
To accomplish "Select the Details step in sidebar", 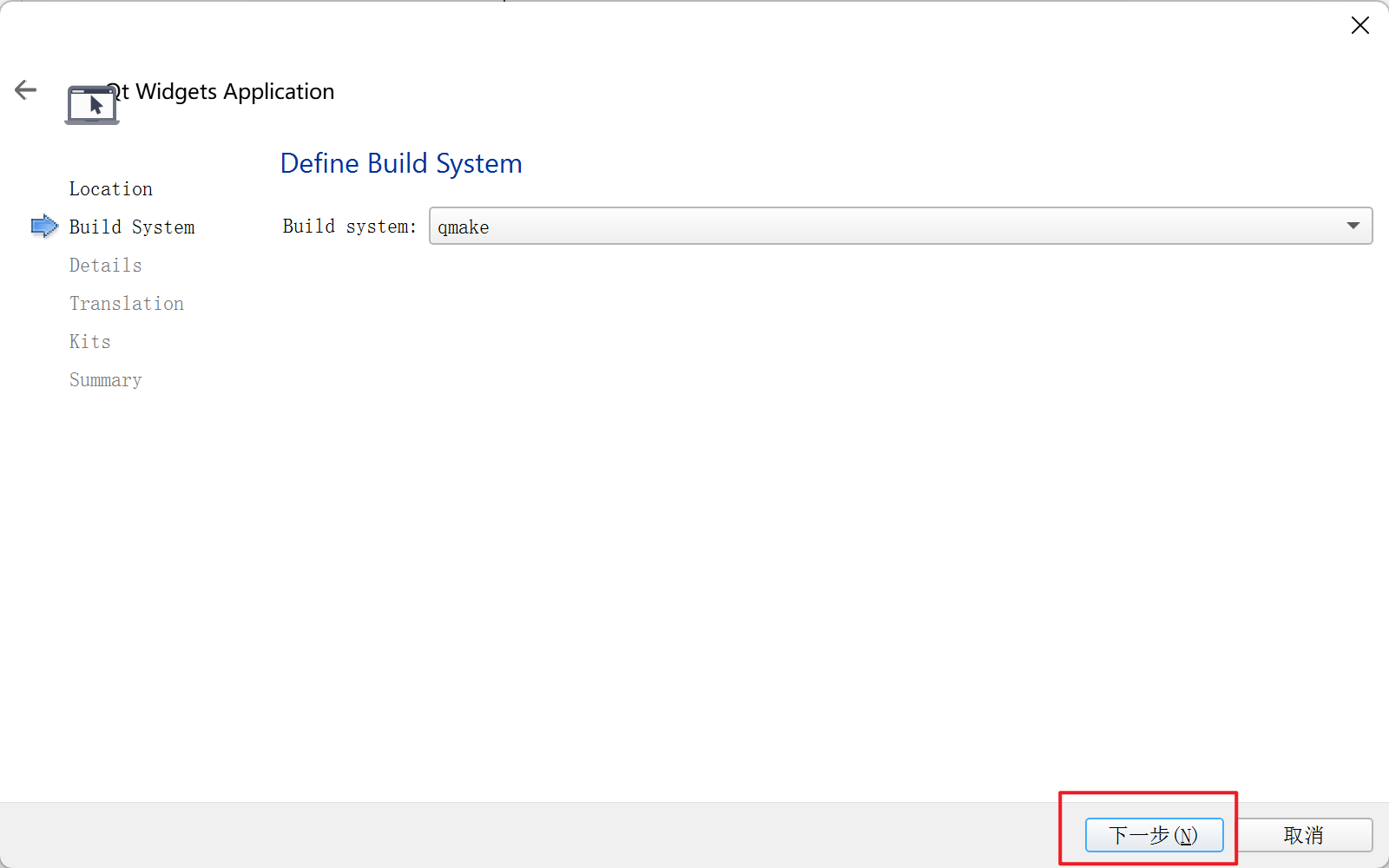I will 106,266.
